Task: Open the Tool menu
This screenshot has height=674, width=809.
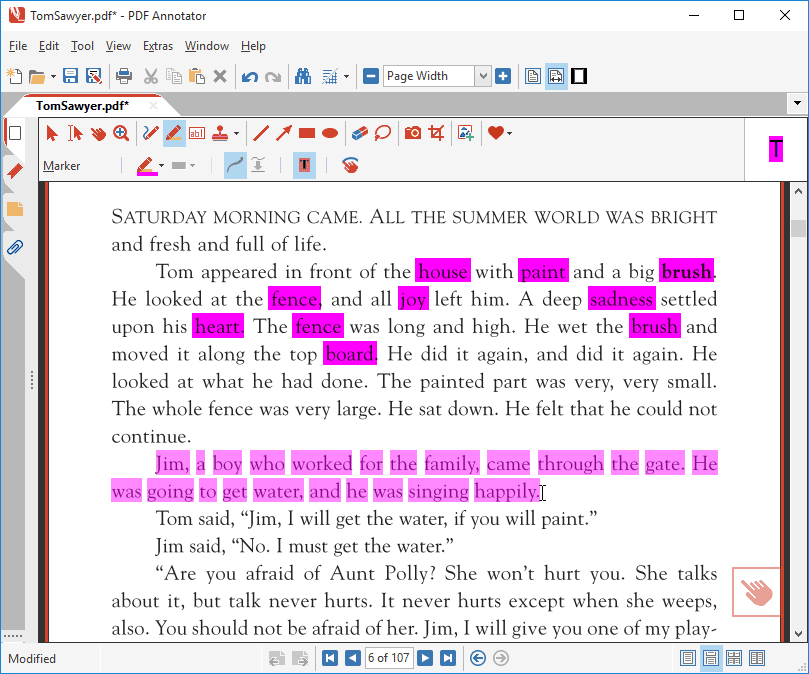Action: tap(82, 46)
